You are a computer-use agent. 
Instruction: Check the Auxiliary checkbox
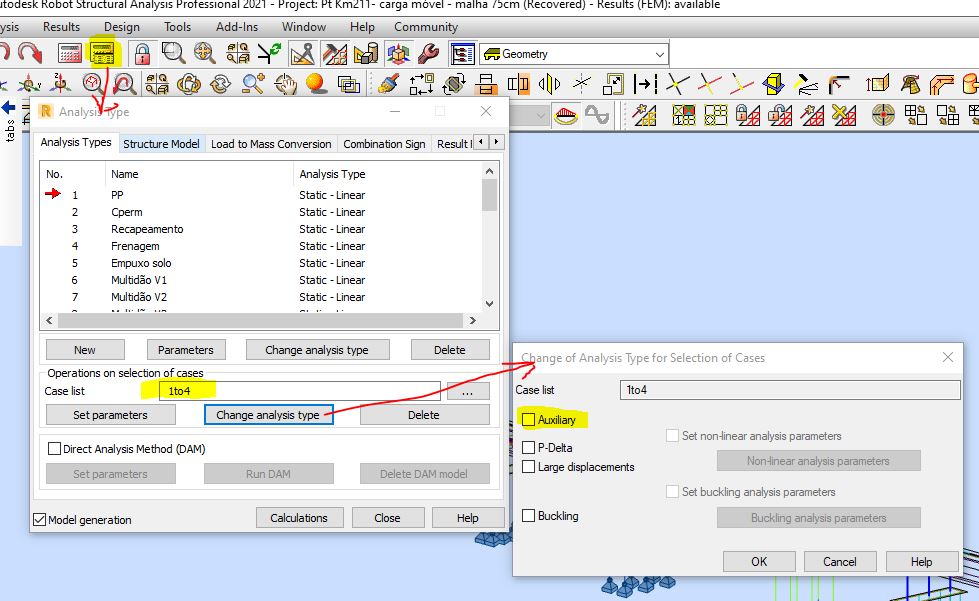(x=528, y=419)
